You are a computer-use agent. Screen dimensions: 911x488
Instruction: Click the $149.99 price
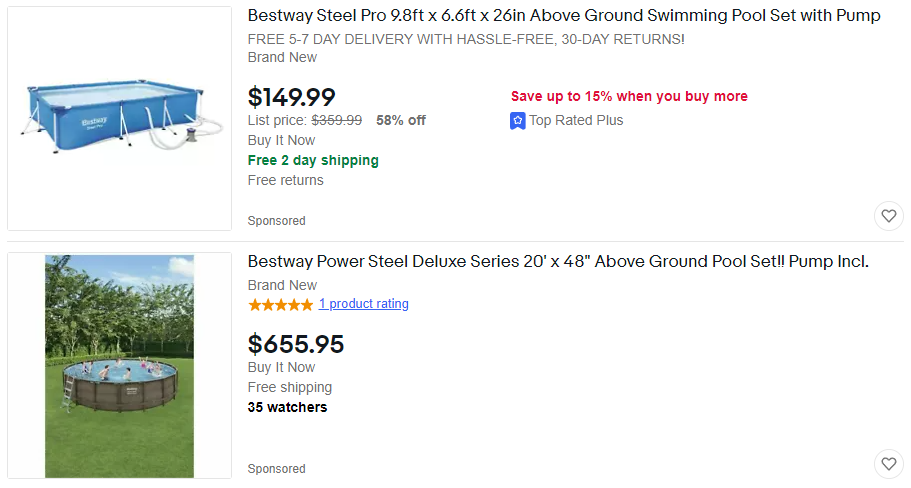(x=292, y=97)
